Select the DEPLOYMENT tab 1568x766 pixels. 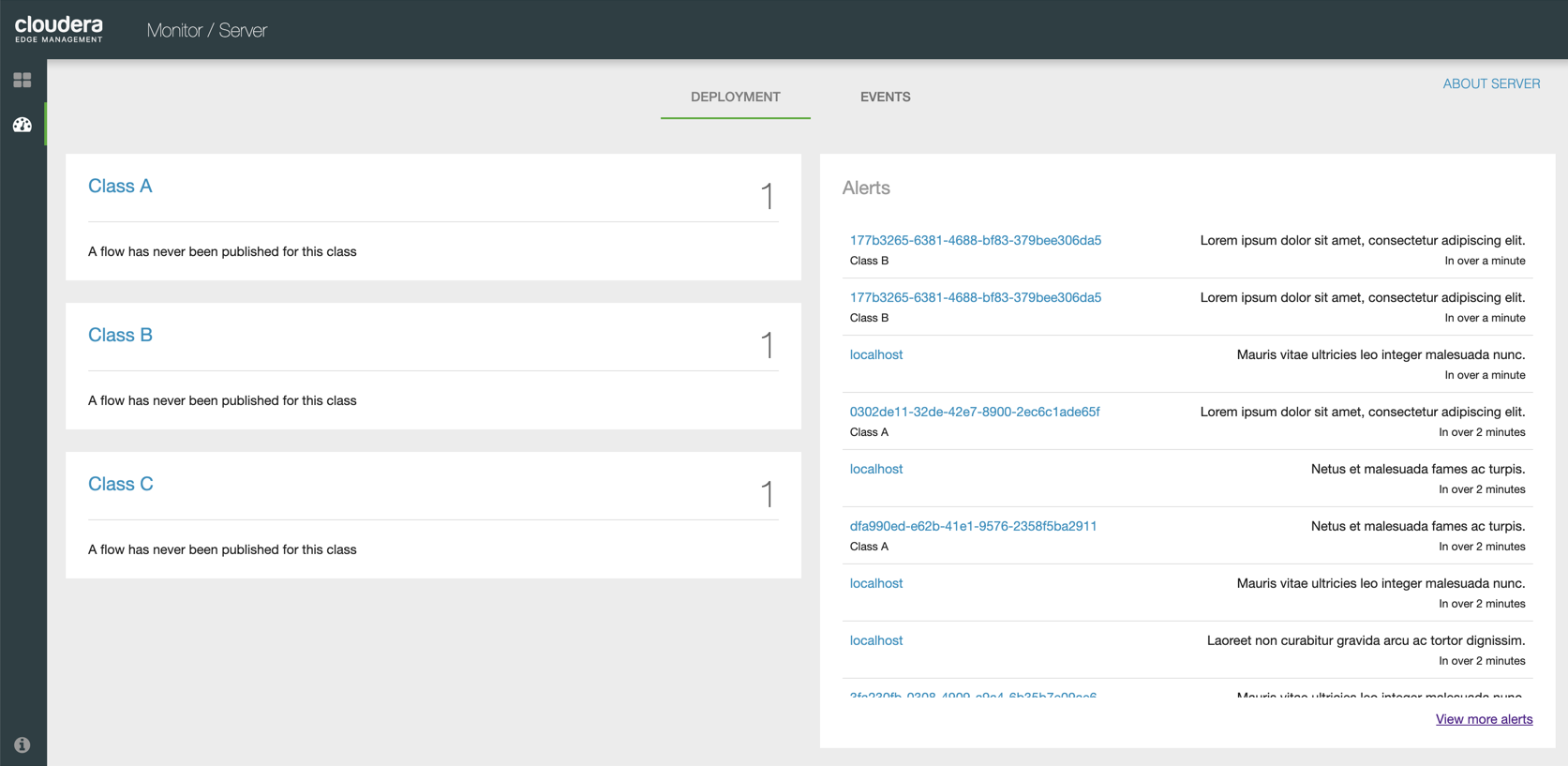coord(735,97)
